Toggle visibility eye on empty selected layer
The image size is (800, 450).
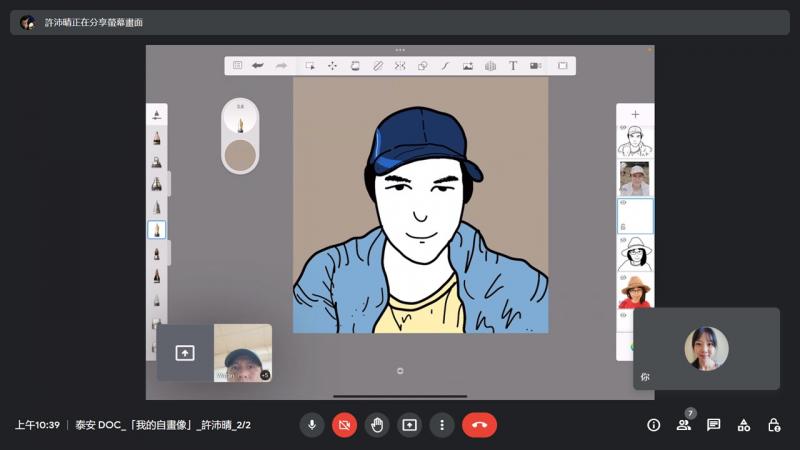coord(623,203)
